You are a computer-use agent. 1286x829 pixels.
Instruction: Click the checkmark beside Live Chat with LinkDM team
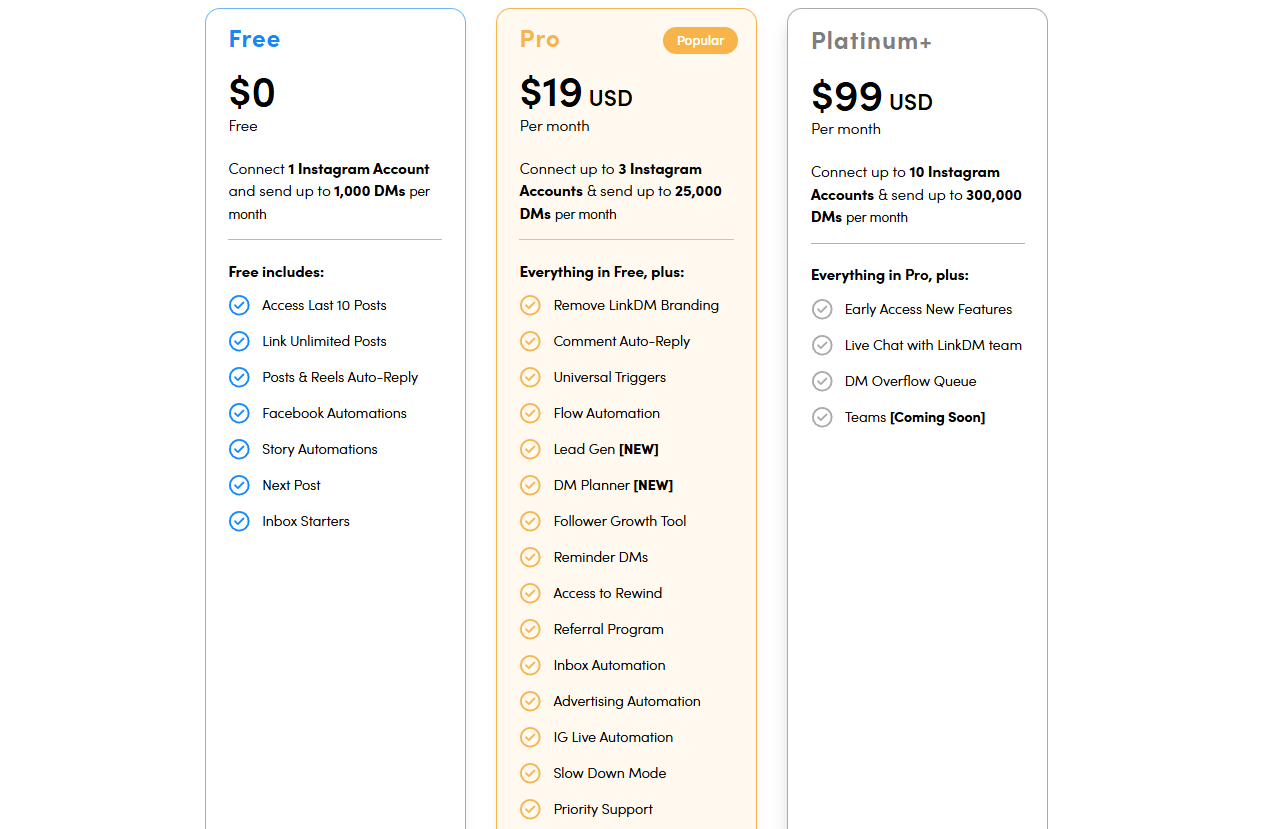tap(822, 345)
